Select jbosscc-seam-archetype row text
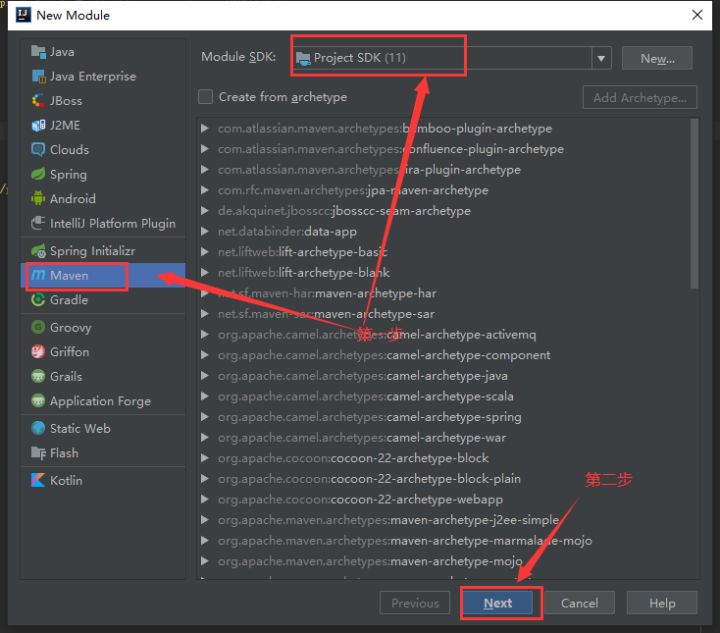 344,211
